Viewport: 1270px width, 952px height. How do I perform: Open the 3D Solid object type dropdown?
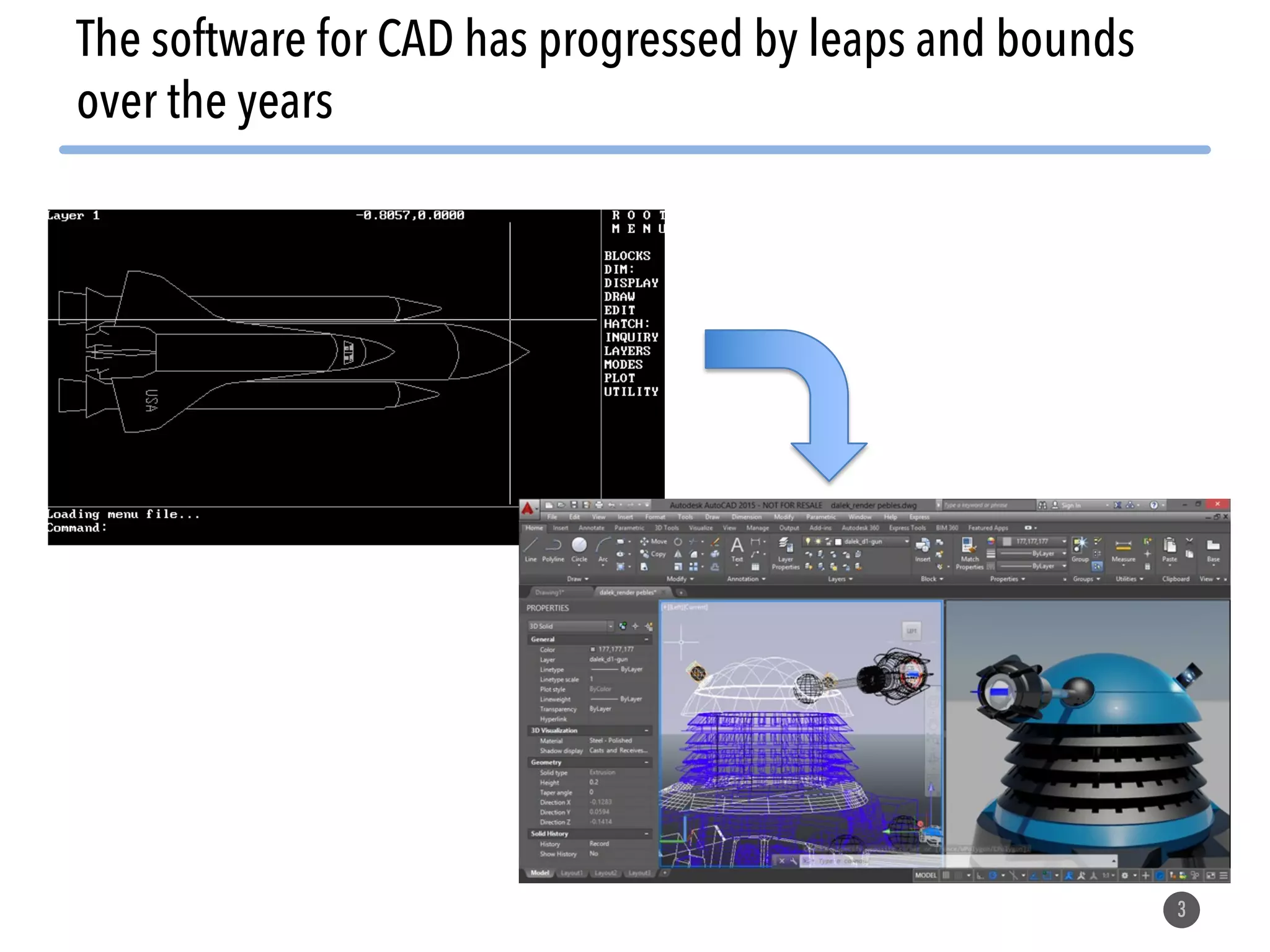(x=610, y=626)
